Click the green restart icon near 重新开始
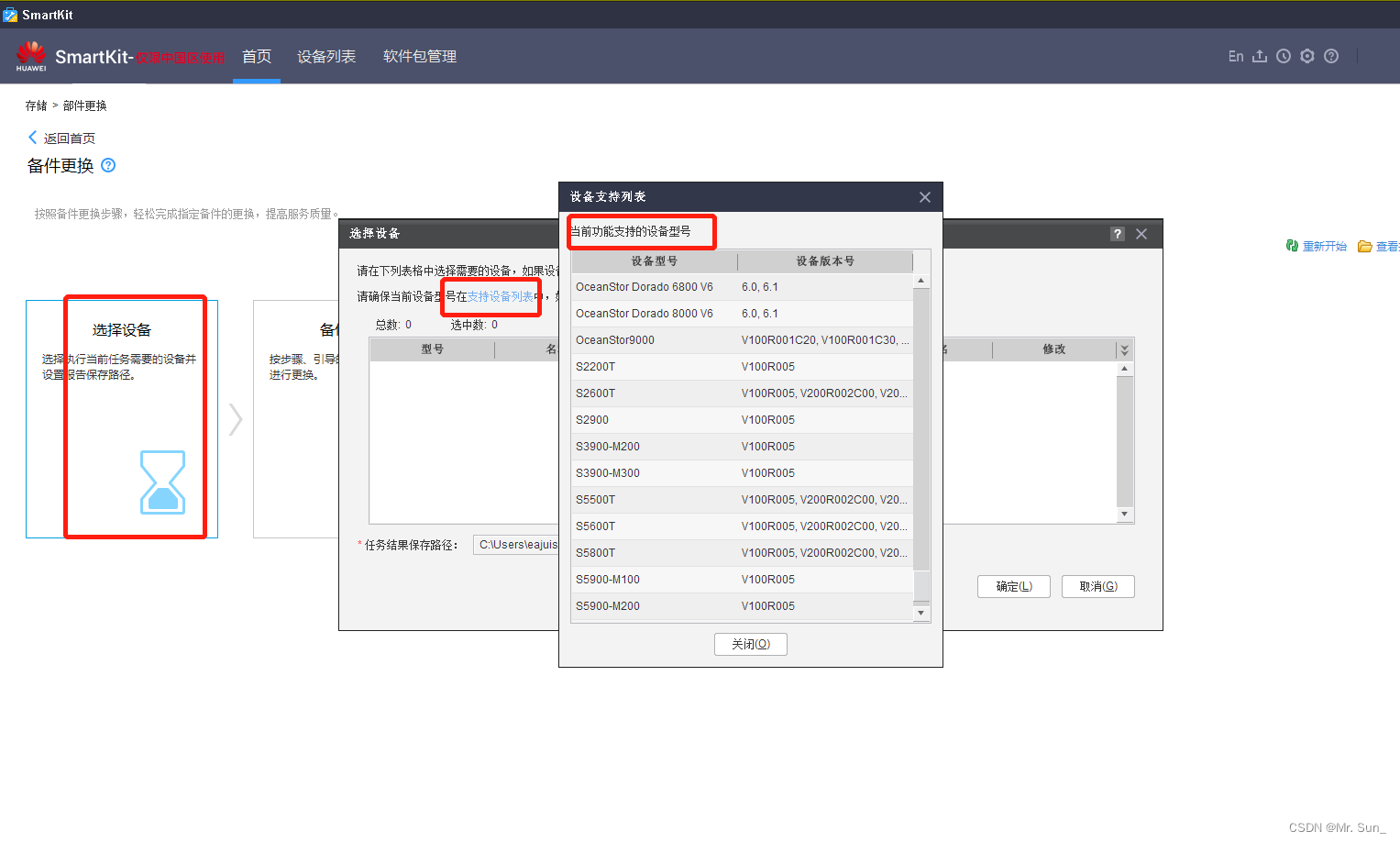Viewport: 1400px width, 842px height. point(1292,245)
